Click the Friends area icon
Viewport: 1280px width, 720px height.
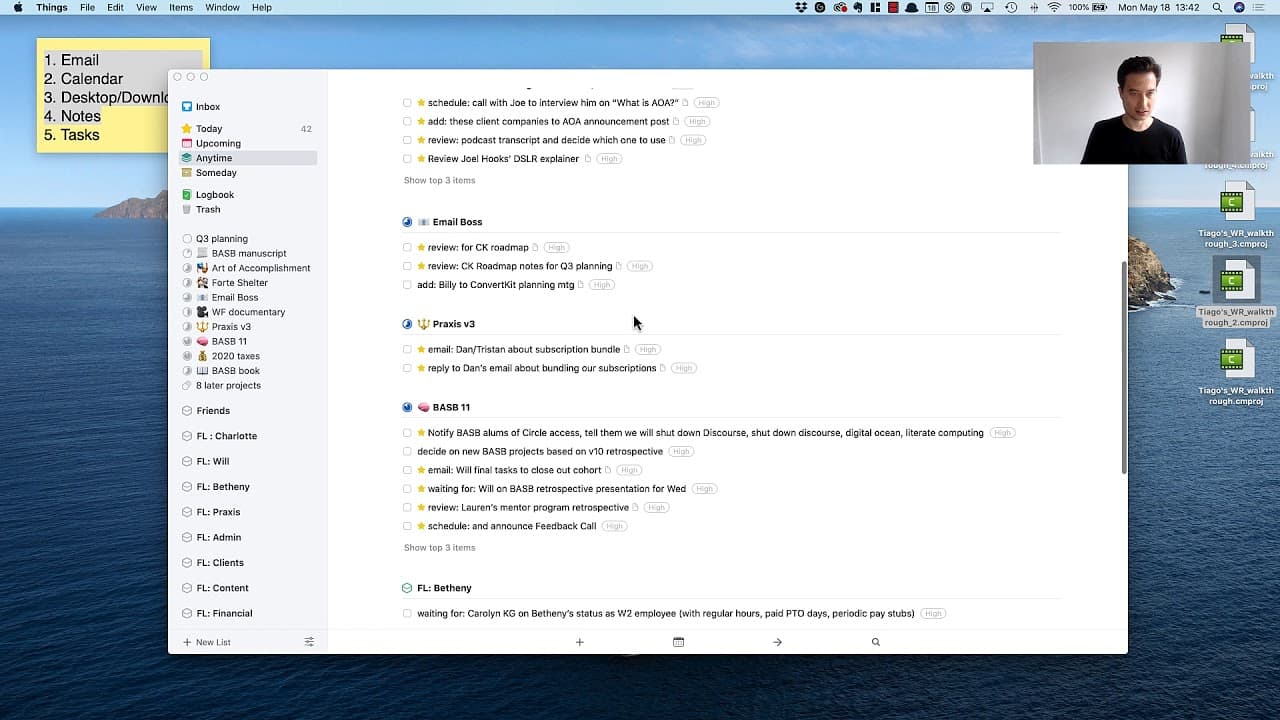click(x=187, y=411)
